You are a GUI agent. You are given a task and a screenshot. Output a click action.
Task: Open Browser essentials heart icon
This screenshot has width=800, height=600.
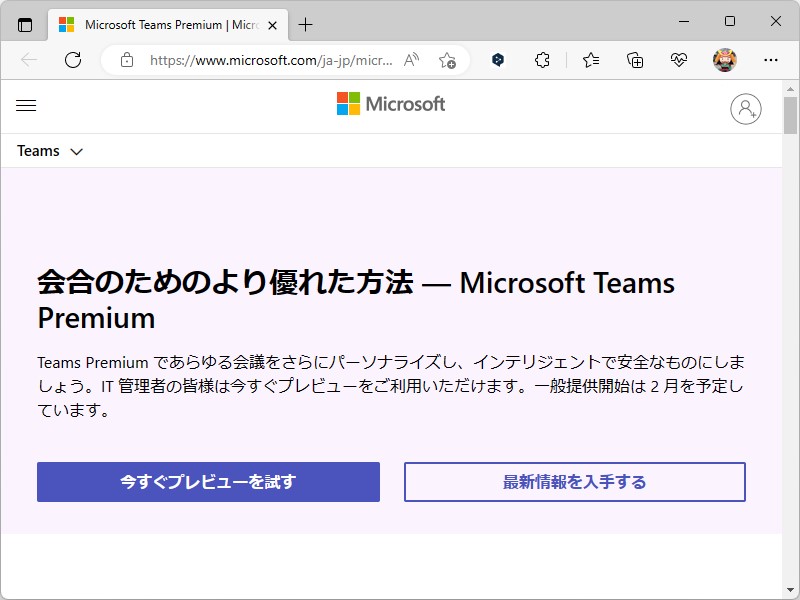click(x=679, y=60)
